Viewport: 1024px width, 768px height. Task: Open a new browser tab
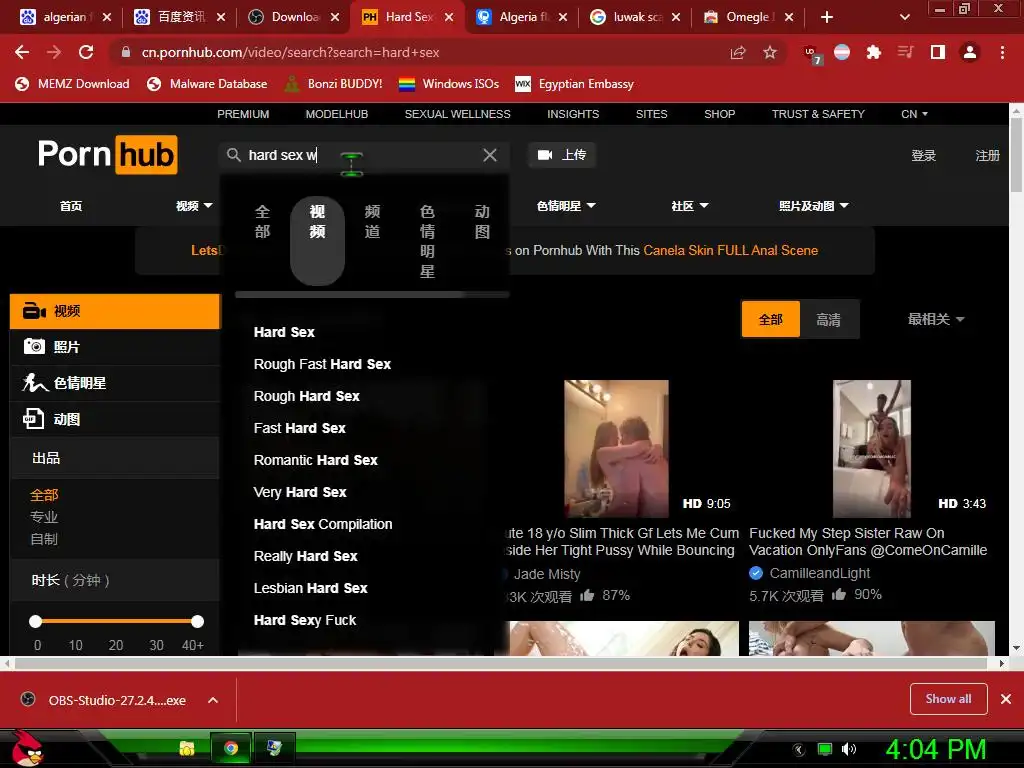pos(827,17)
